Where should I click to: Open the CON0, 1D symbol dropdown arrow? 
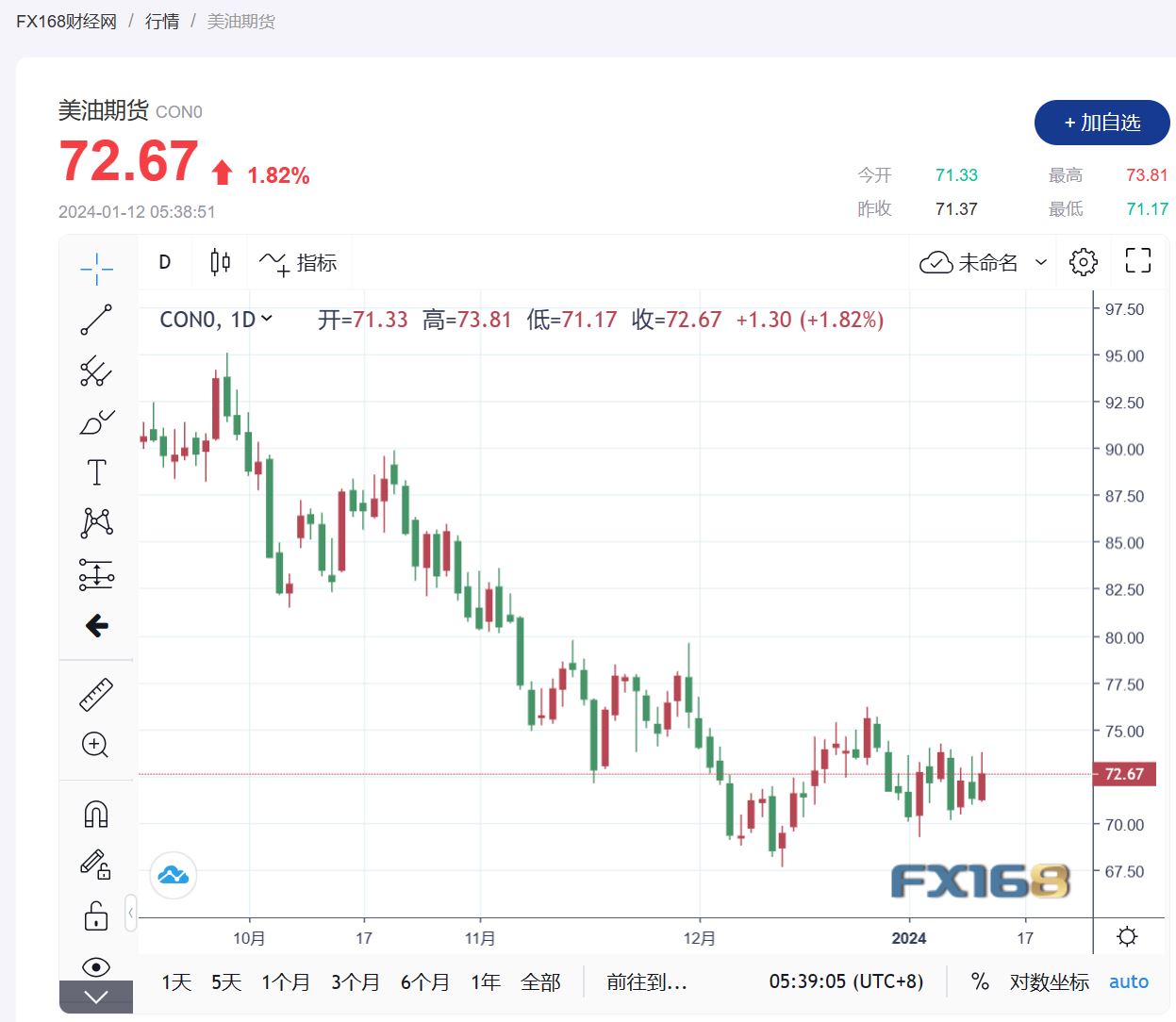click(267, 319)
